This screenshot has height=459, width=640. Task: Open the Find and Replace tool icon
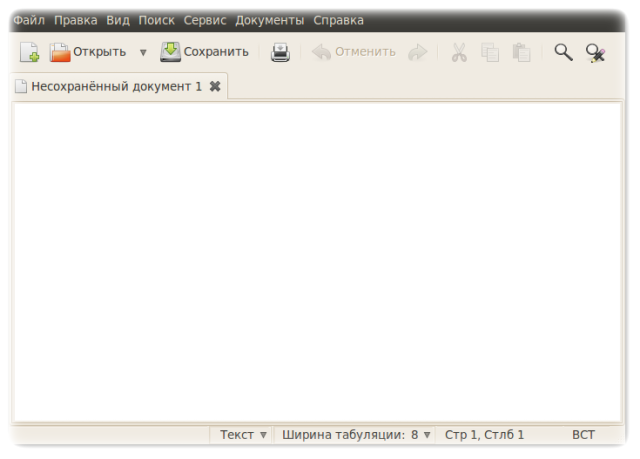596,52
